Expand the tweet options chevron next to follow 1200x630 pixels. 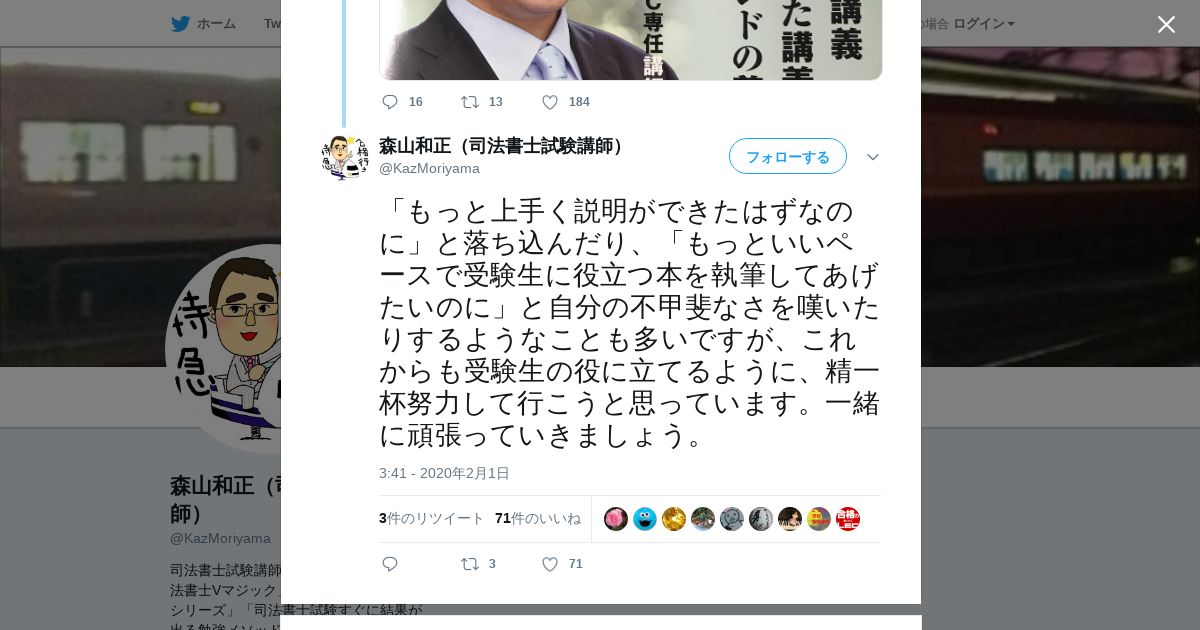873,157
